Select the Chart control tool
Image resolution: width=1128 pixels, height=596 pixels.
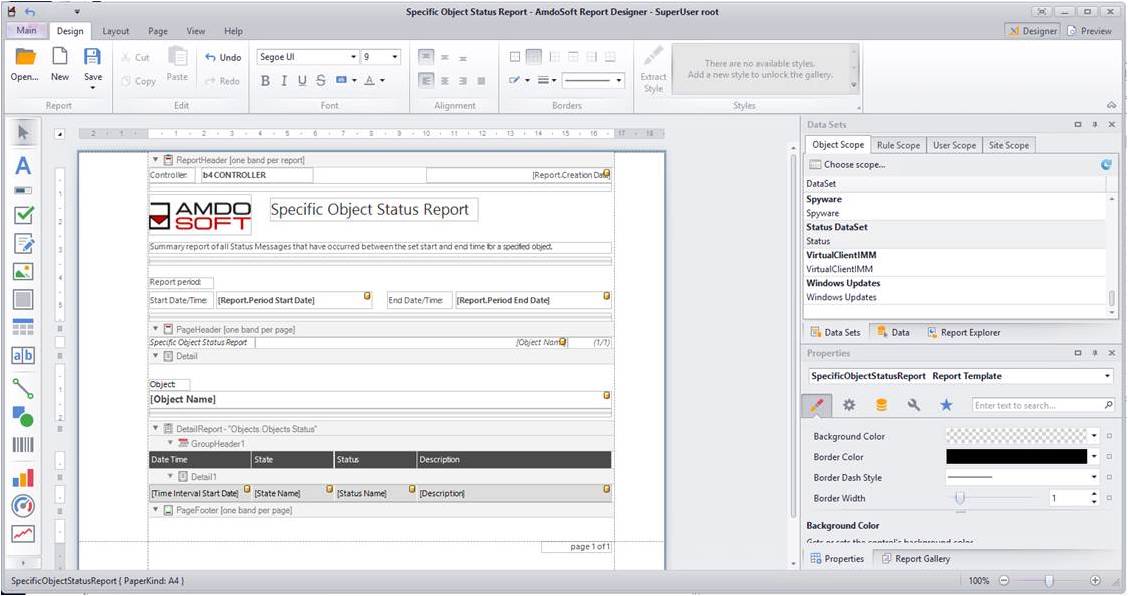click(23, 478)
